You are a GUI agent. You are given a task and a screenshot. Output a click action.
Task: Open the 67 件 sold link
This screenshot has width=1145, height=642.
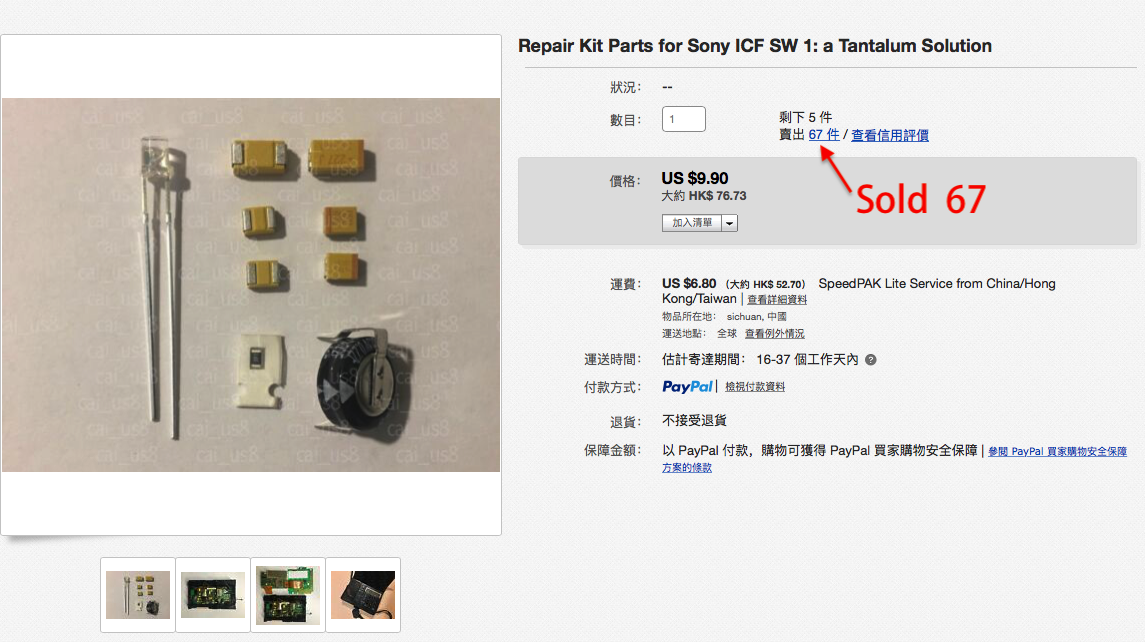(824, 135)
